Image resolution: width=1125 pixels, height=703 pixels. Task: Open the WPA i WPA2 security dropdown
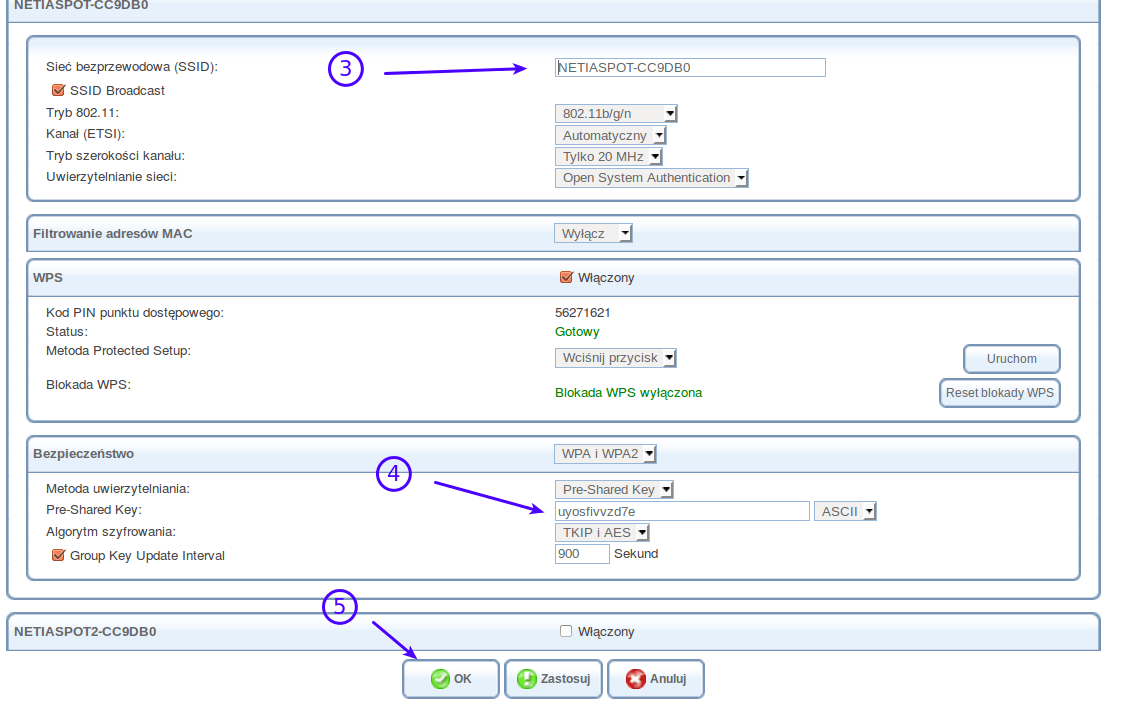606,454
